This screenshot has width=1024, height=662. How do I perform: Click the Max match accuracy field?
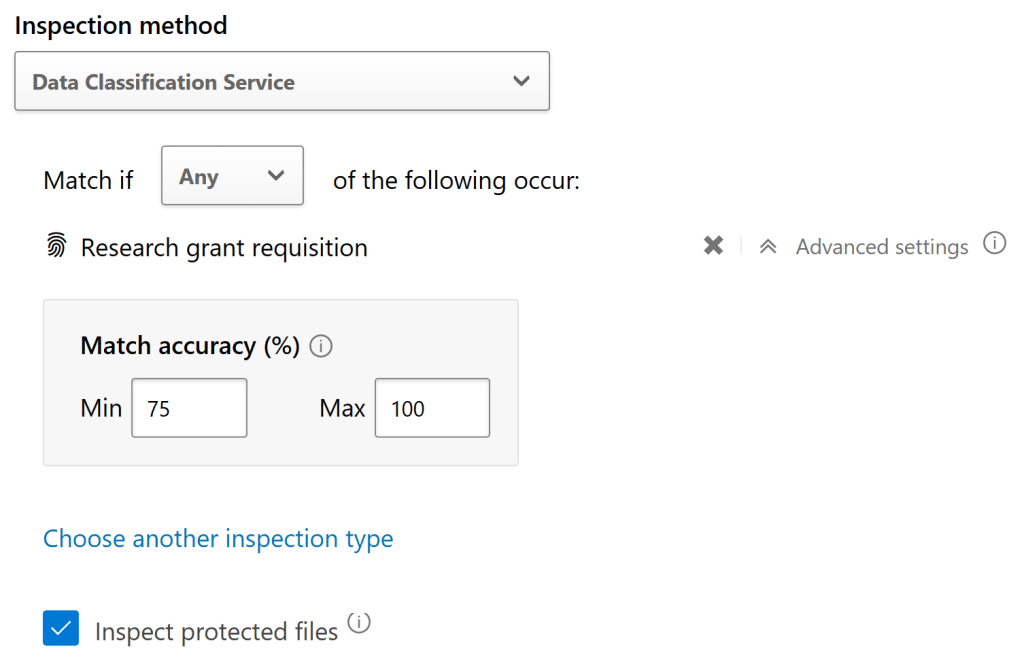pyautogui.click(x=432, y=408)
